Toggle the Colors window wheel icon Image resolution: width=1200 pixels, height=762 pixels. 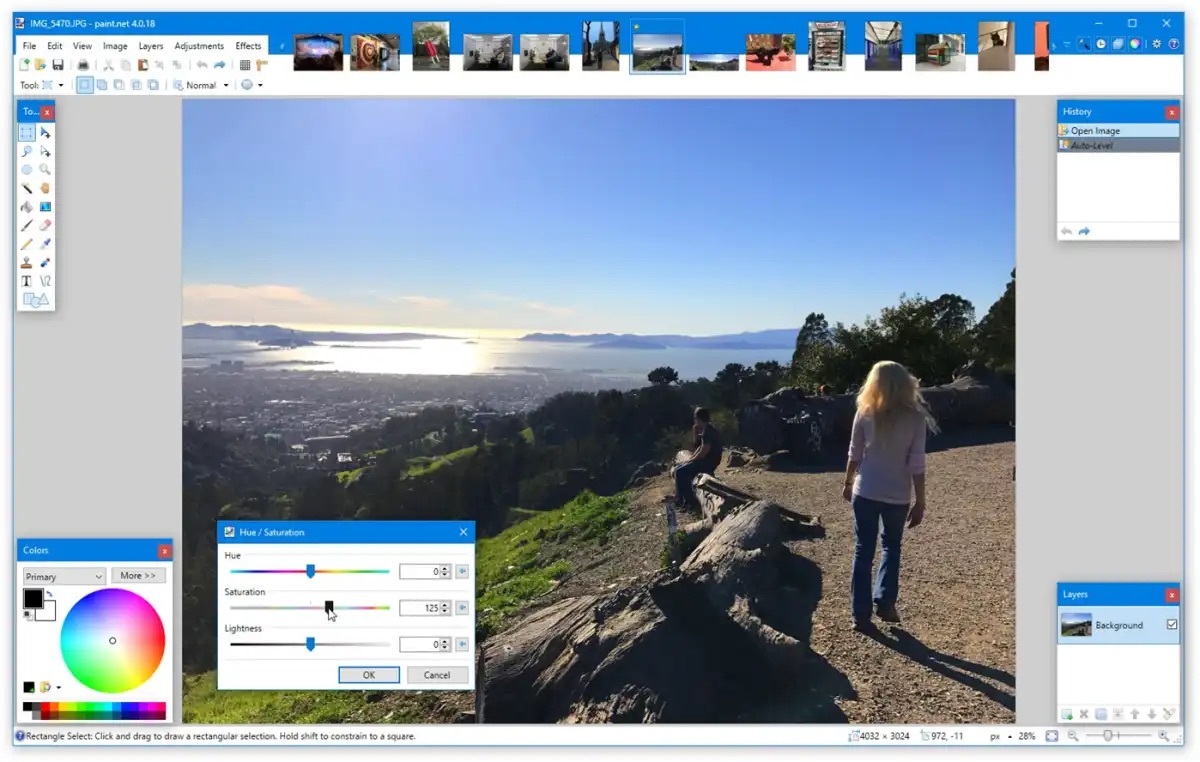tap(1135, 44)
